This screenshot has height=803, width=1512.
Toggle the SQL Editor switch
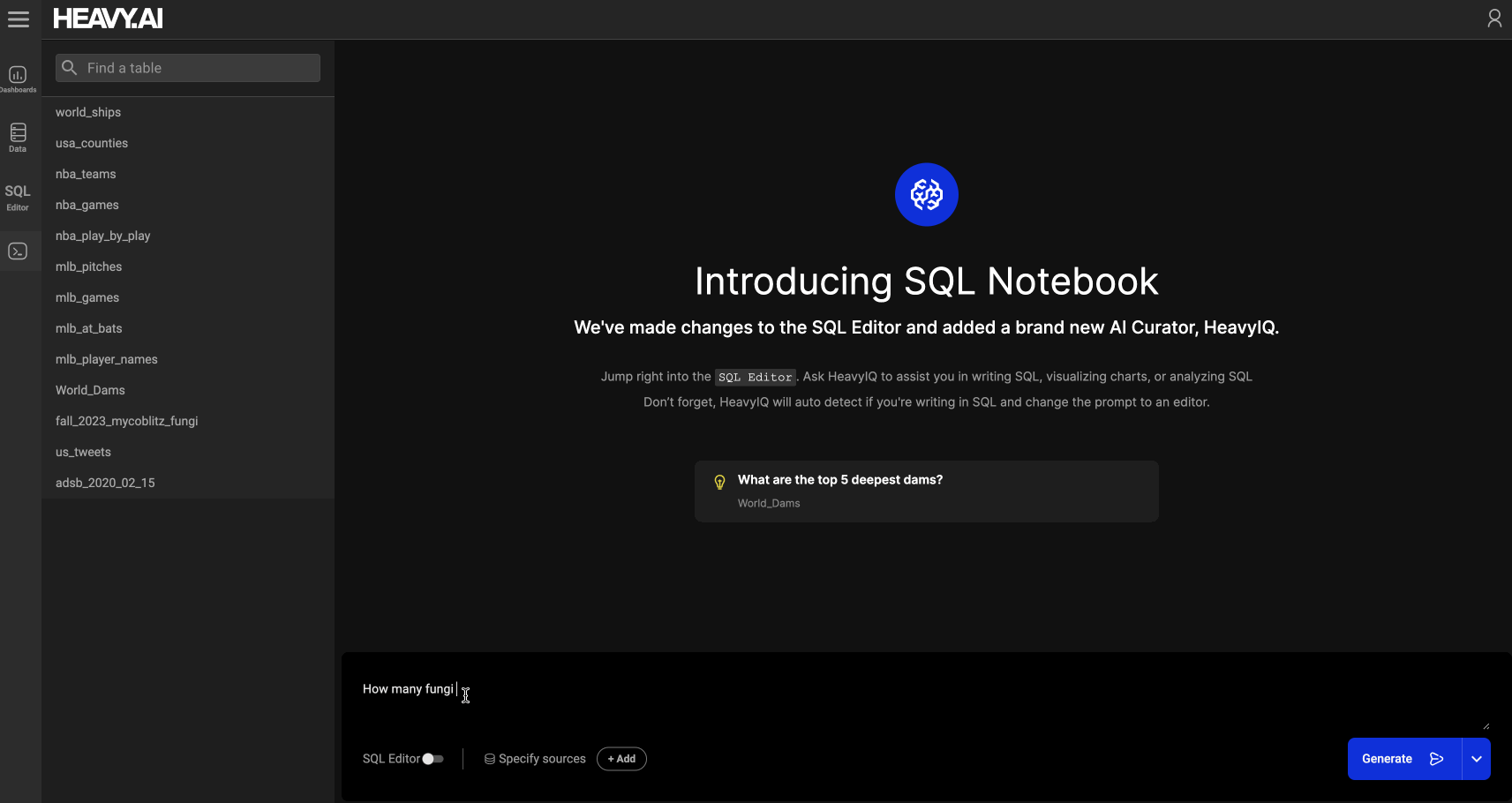click(433, 759)
